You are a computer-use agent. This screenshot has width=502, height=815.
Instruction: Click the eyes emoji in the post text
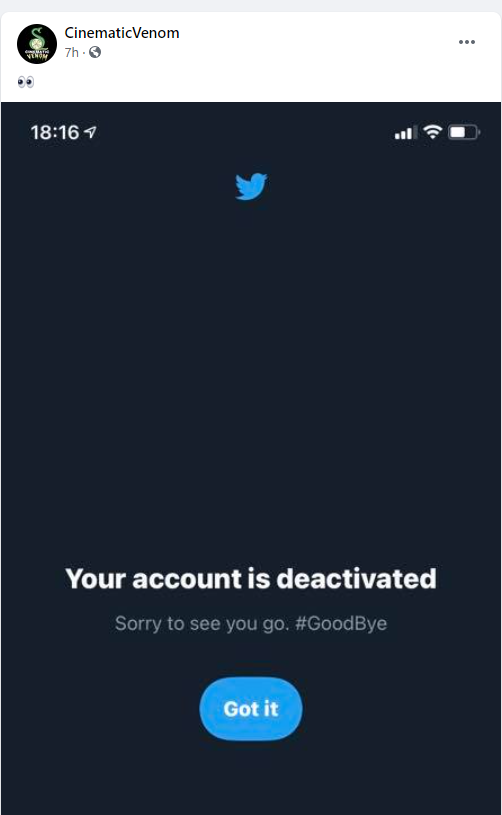[x=26, y=82]
